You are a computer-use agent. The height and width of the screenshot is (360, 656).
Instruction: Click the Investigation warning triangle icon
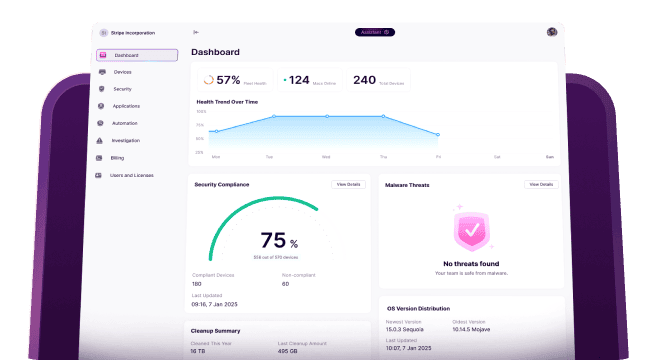100,141
